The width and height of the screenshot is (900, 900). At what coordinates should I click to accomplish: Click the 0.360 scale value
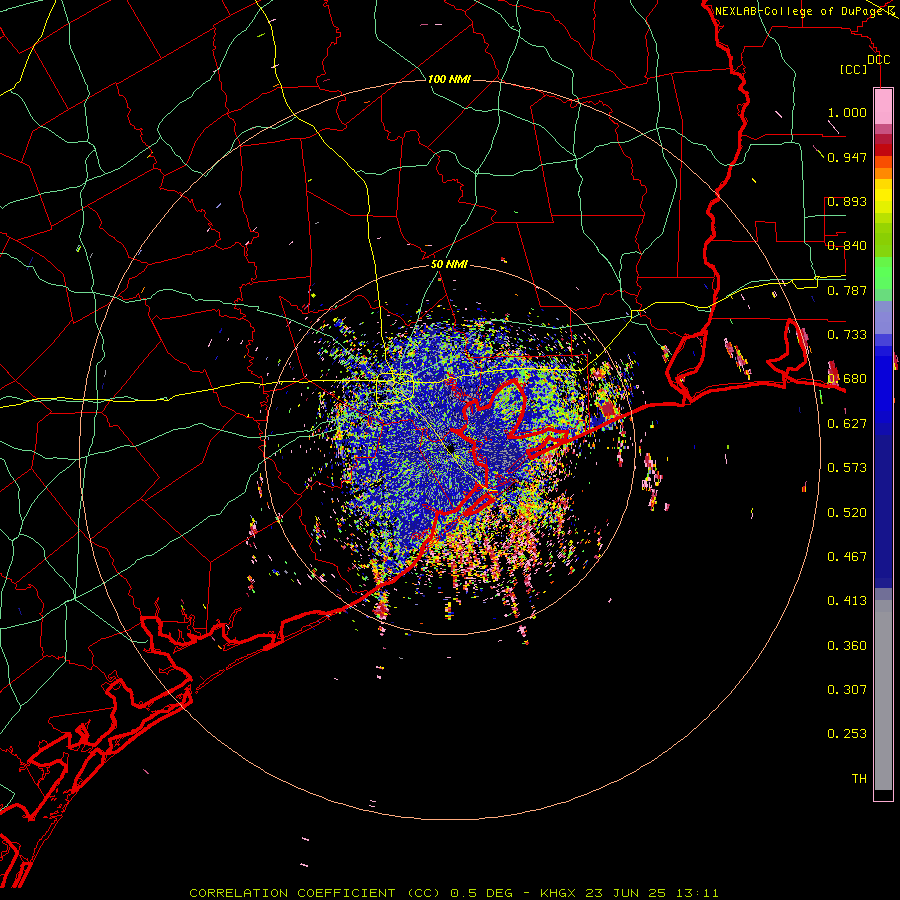tap(847, 646)
